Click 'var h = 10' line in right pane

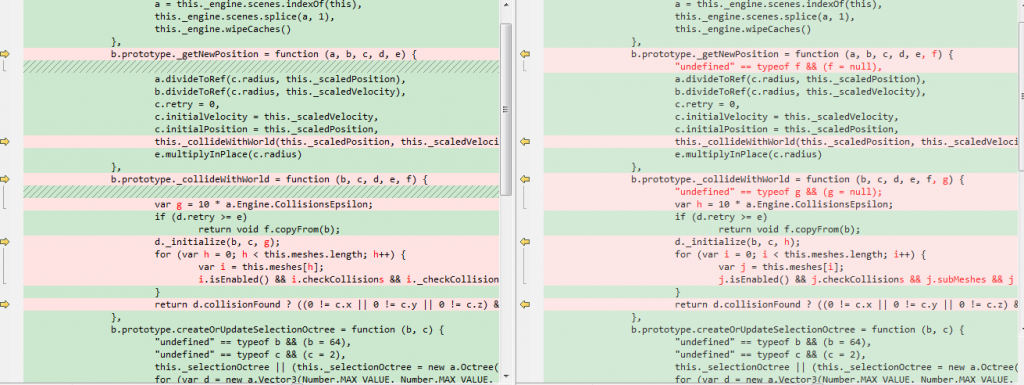(784, 204)
